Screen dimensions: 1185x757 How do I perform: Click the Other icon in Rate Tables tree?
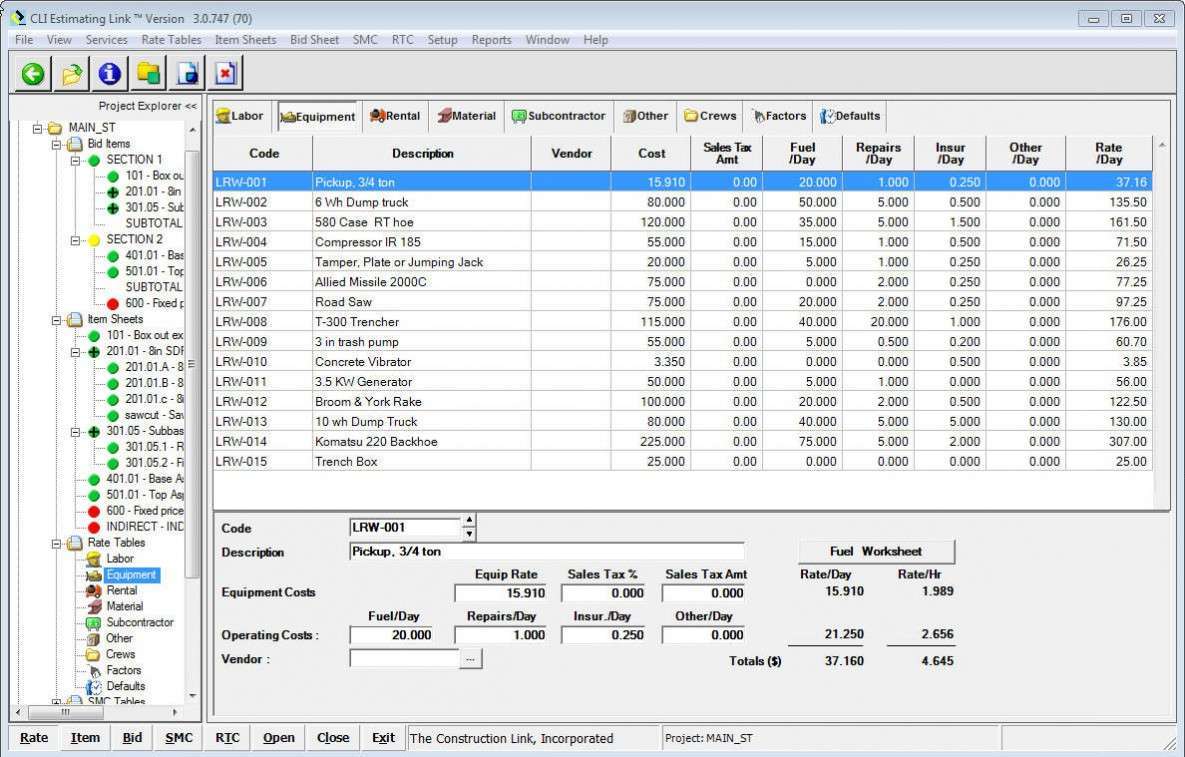click(x=94, y=638)
